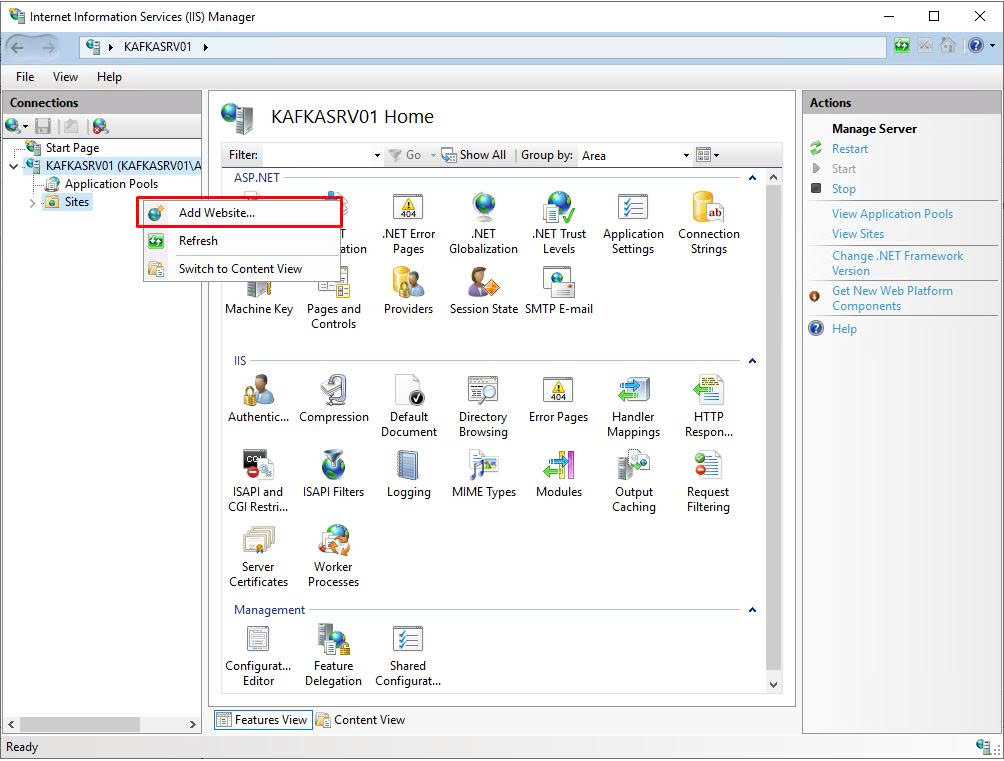Open Request Filtering feature
Image resolution: width=1004 pixels, height=761 pixels.
point(708,482)
